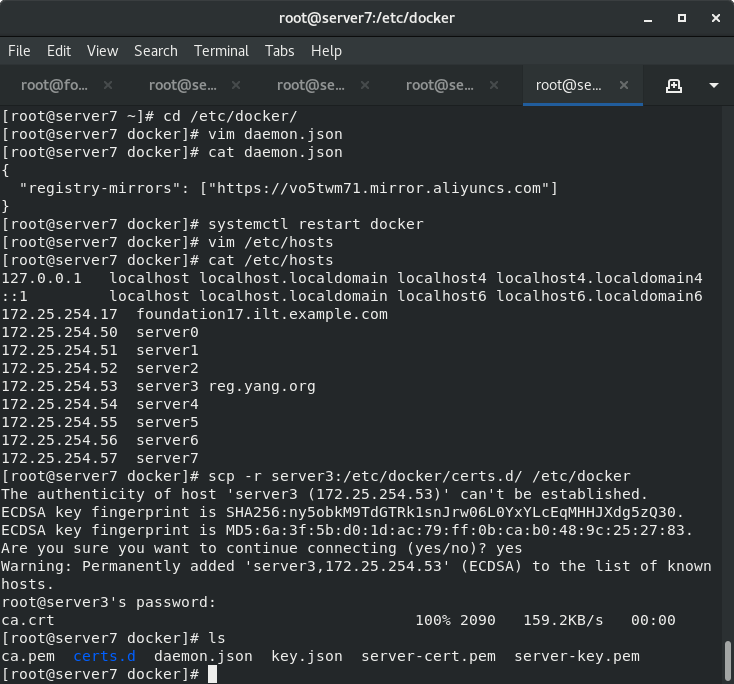Open a new terminal tab icon
This screenshot has width=734, height=684.
pos(674,86)
